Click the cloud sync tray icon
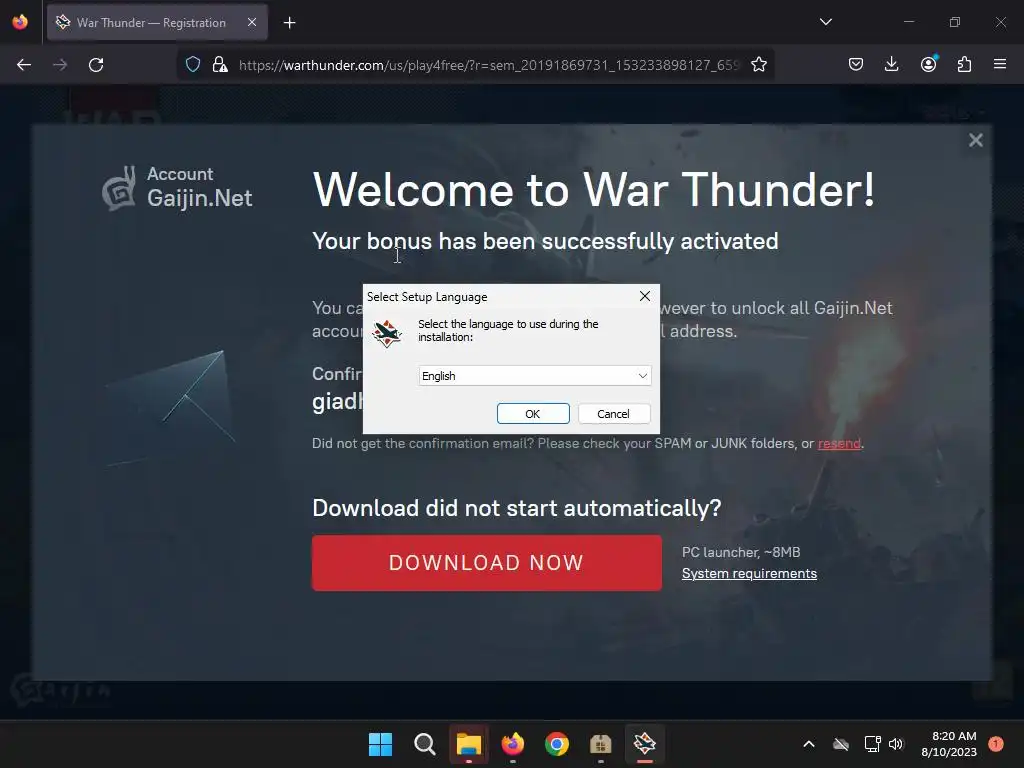The width and height of the screenshot is (1024, 768). coord(841,744)
